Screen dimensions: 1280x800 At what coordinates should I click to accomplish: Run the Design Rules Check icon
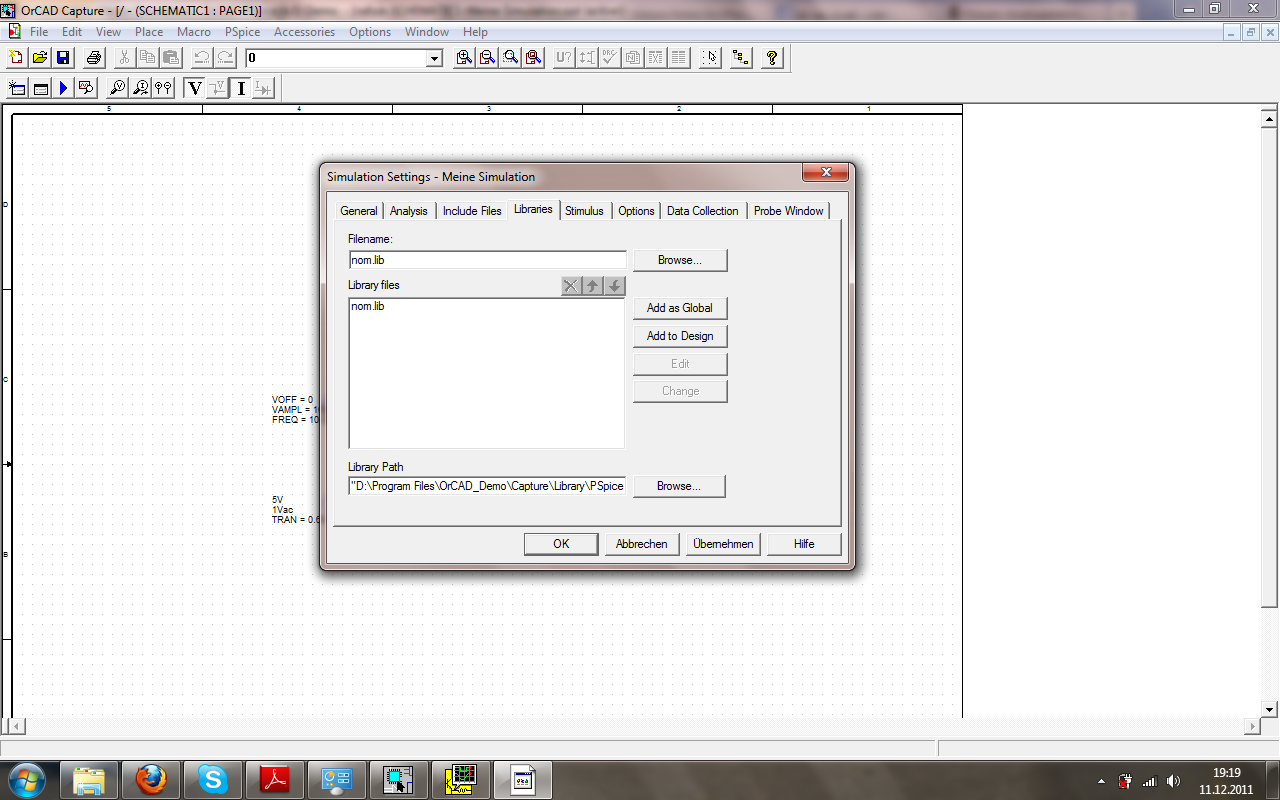click(x=610, y=58)
